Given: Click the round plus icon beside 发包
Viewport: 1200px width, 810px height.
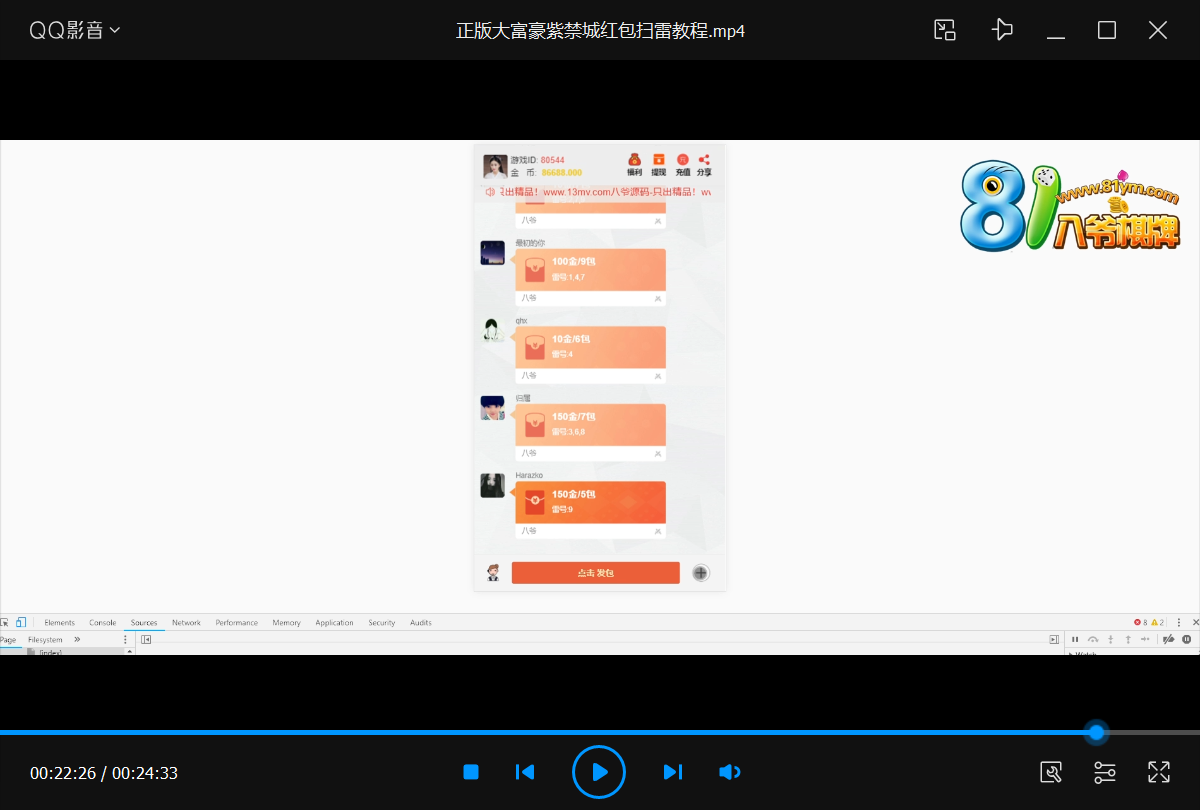Looking at the screenshot, I should (x=701, y=573).
